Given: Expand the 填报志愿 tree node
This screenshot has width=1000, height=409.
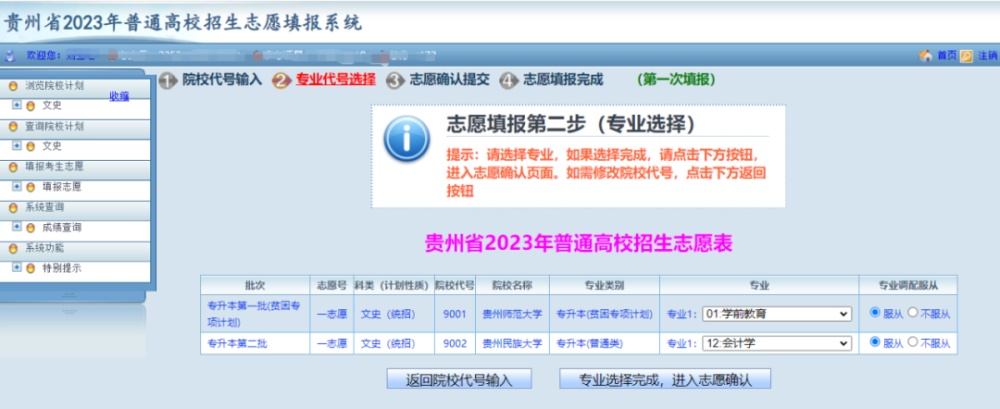Looking at the screenshot, I should point(17,187).
